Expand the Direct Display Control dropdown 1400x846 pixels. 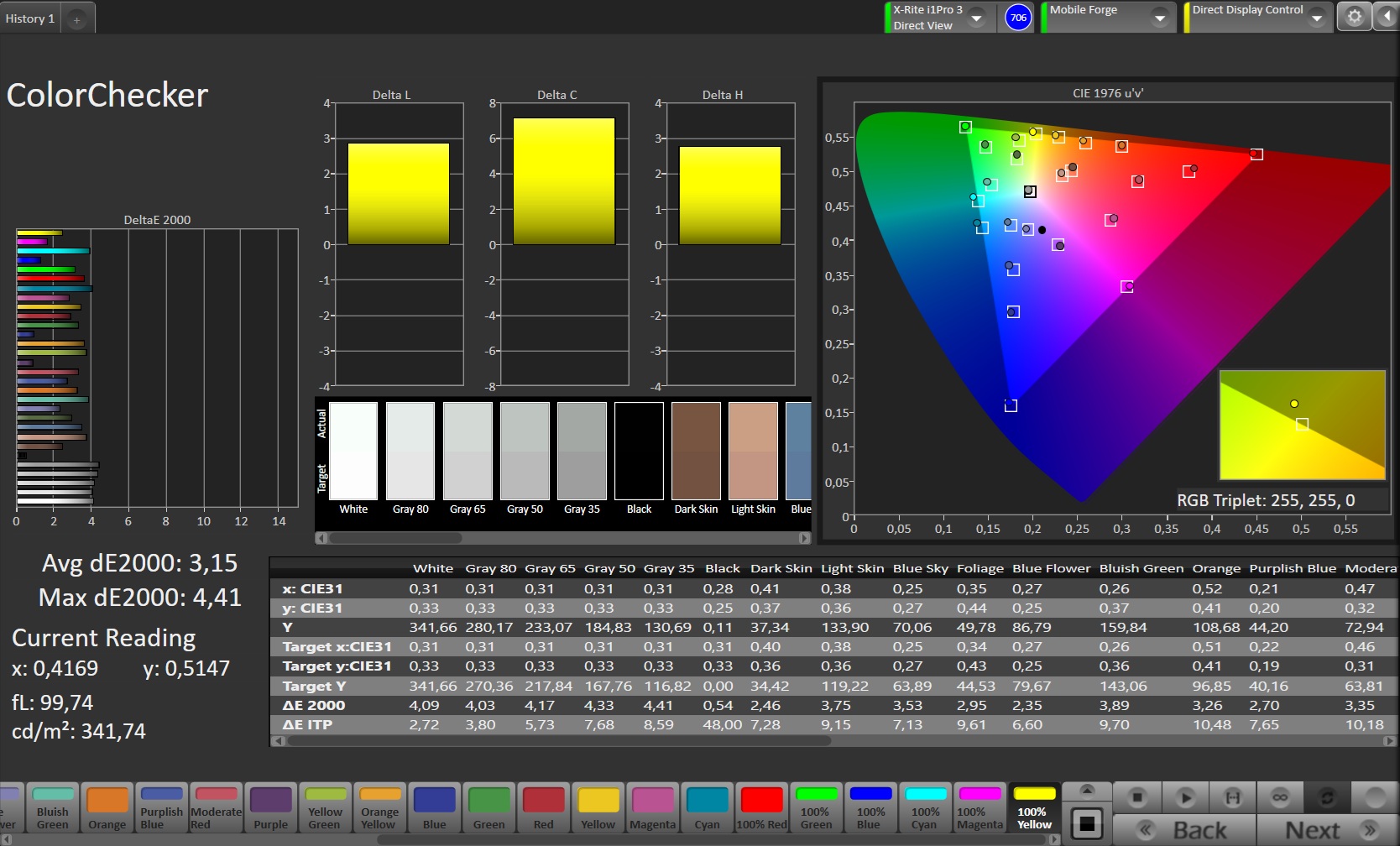pos(1316,18)
